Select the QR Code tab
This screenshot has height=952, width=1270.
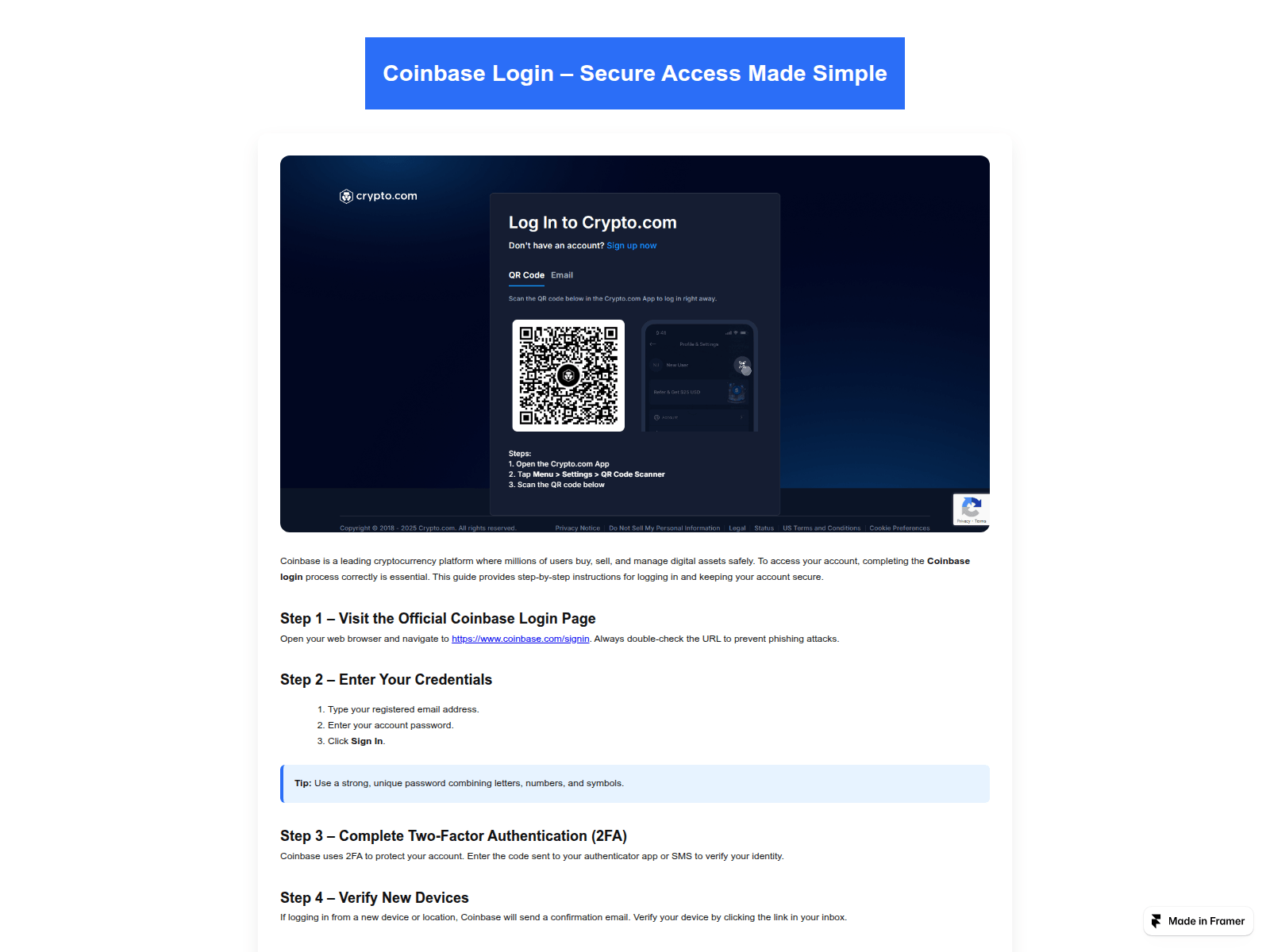(x=526, y=275)
